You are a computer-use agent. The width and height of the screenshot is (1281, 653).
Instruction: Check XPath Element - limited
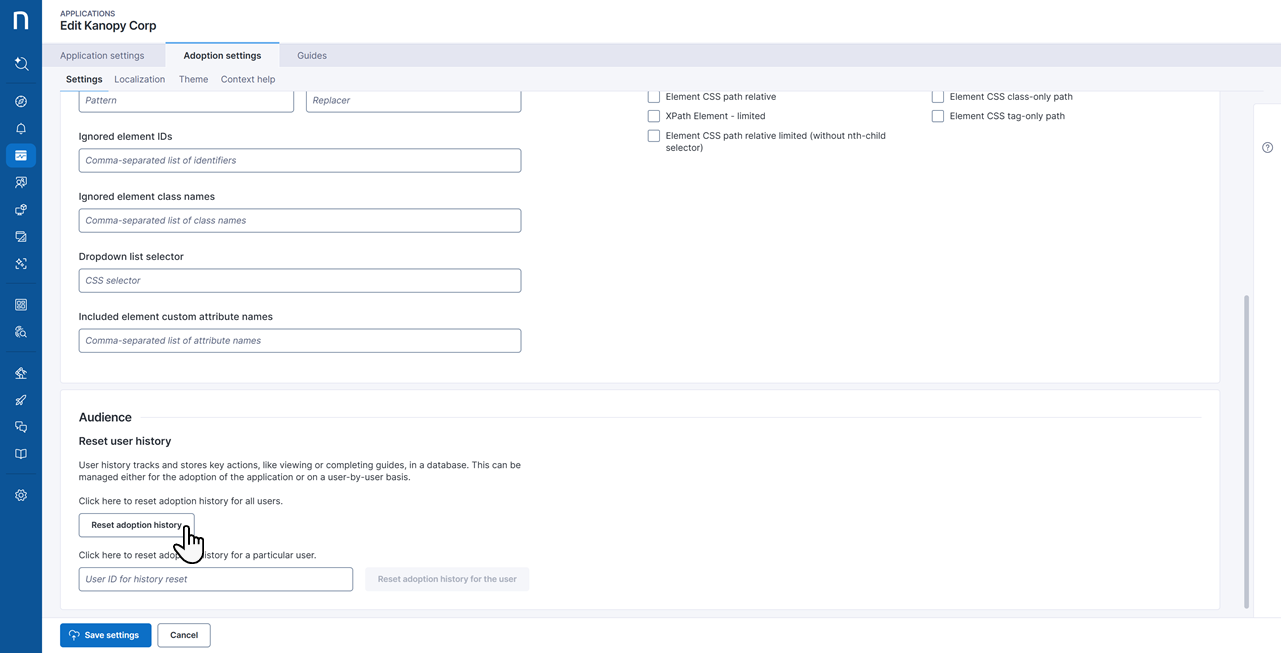point(654,116)
